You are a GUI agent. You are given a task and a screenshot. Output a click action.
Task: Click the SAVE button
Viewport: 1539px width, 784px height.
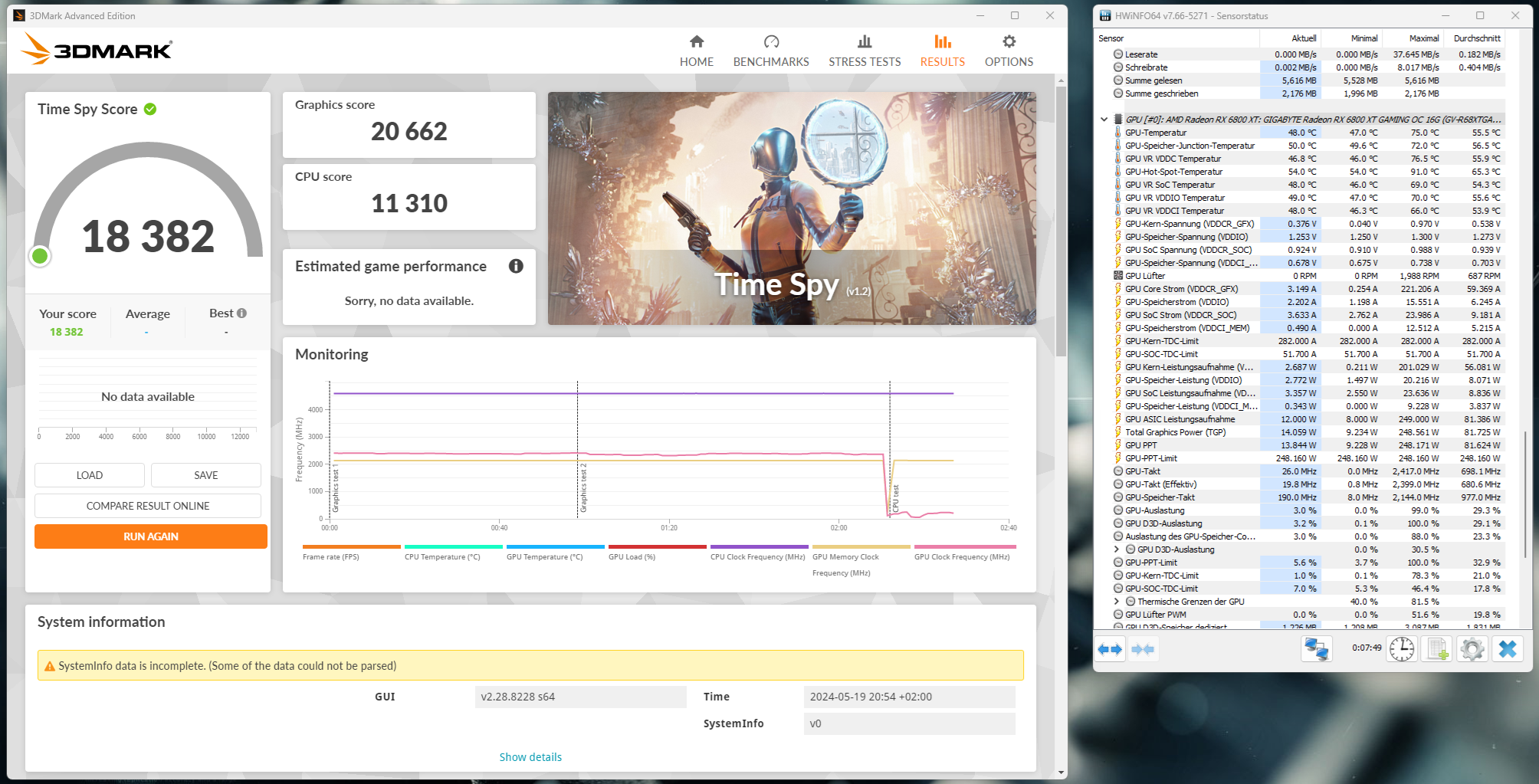[x=206, y=475]
